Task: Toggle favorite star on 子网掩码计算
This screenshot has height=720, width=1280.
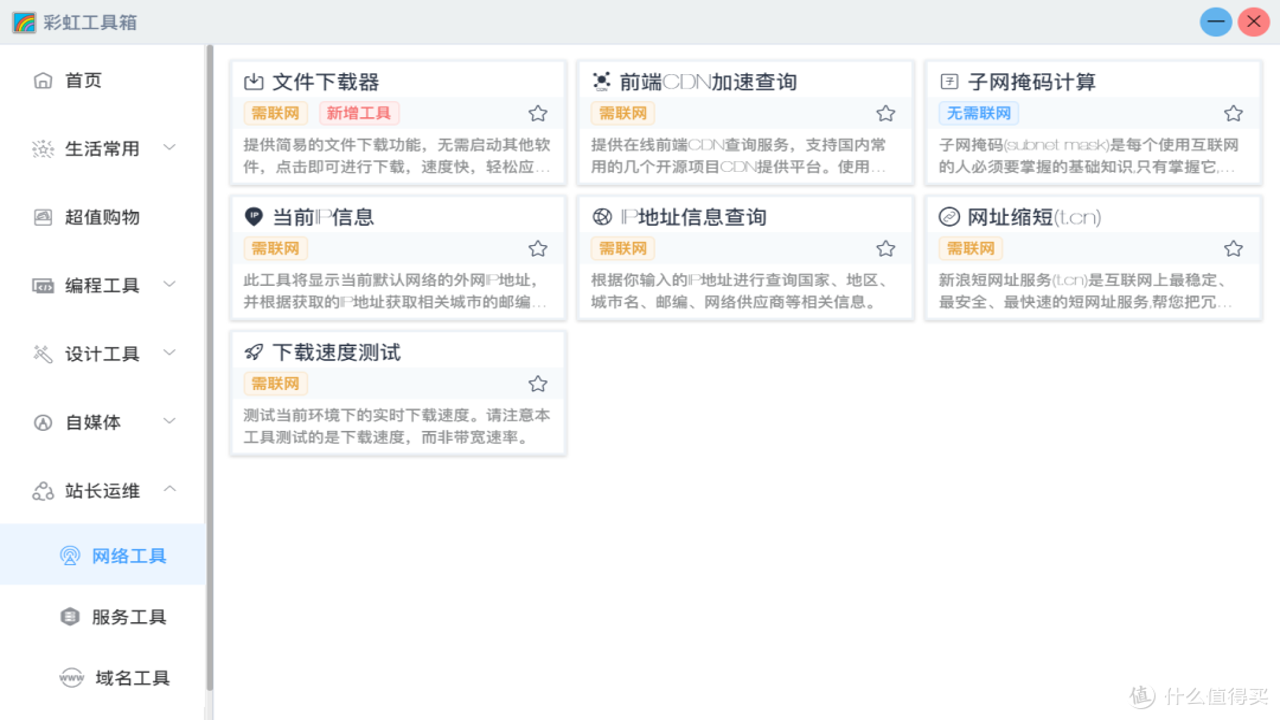Action: (1234, 114)
